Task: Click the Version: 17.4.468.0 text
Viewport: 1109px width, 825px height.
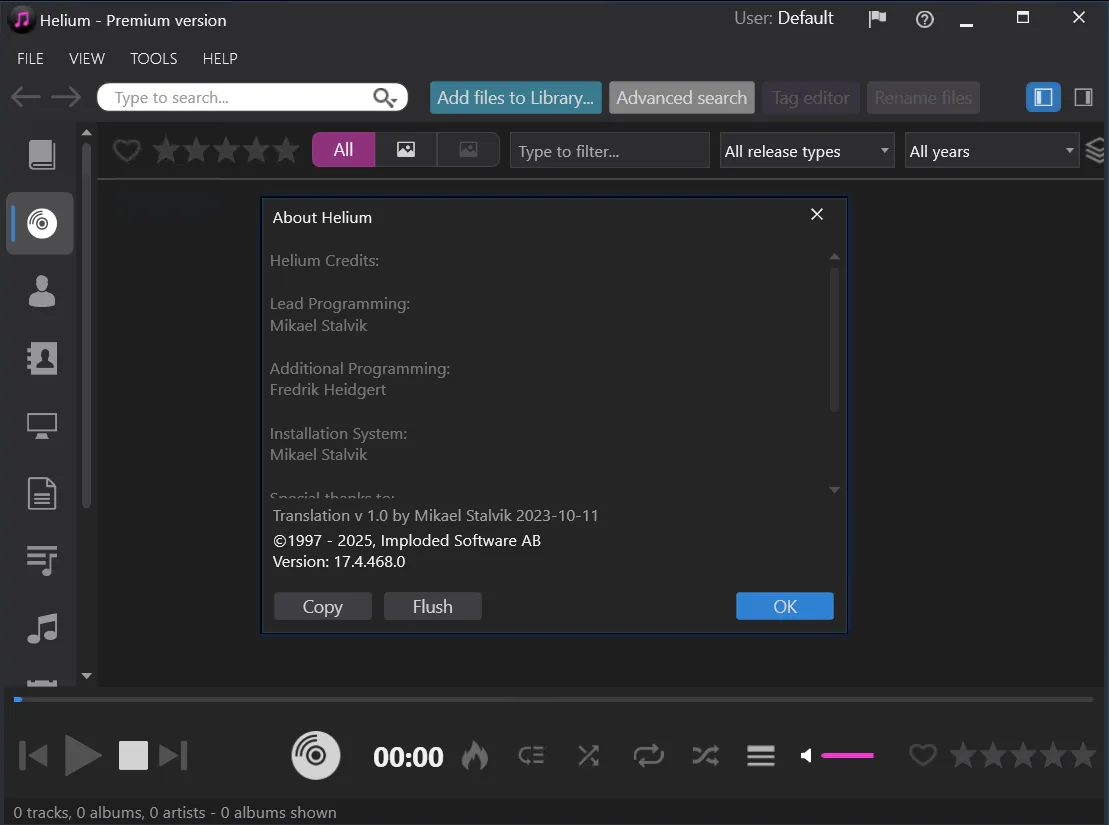Action: point(339,562)
